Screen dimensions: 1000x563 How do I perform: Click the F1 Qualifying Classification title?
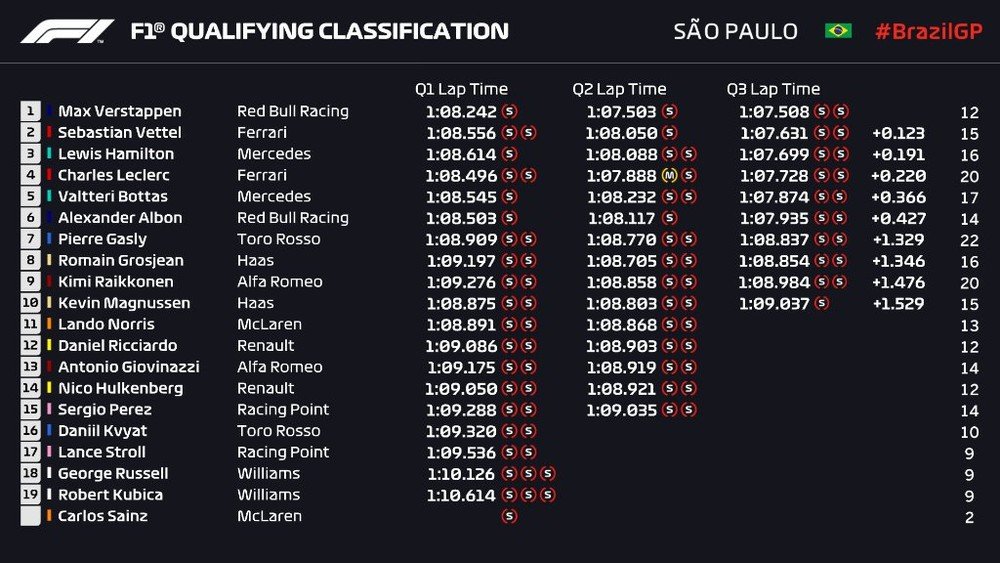pyautogui.click(x=319, y=31)
